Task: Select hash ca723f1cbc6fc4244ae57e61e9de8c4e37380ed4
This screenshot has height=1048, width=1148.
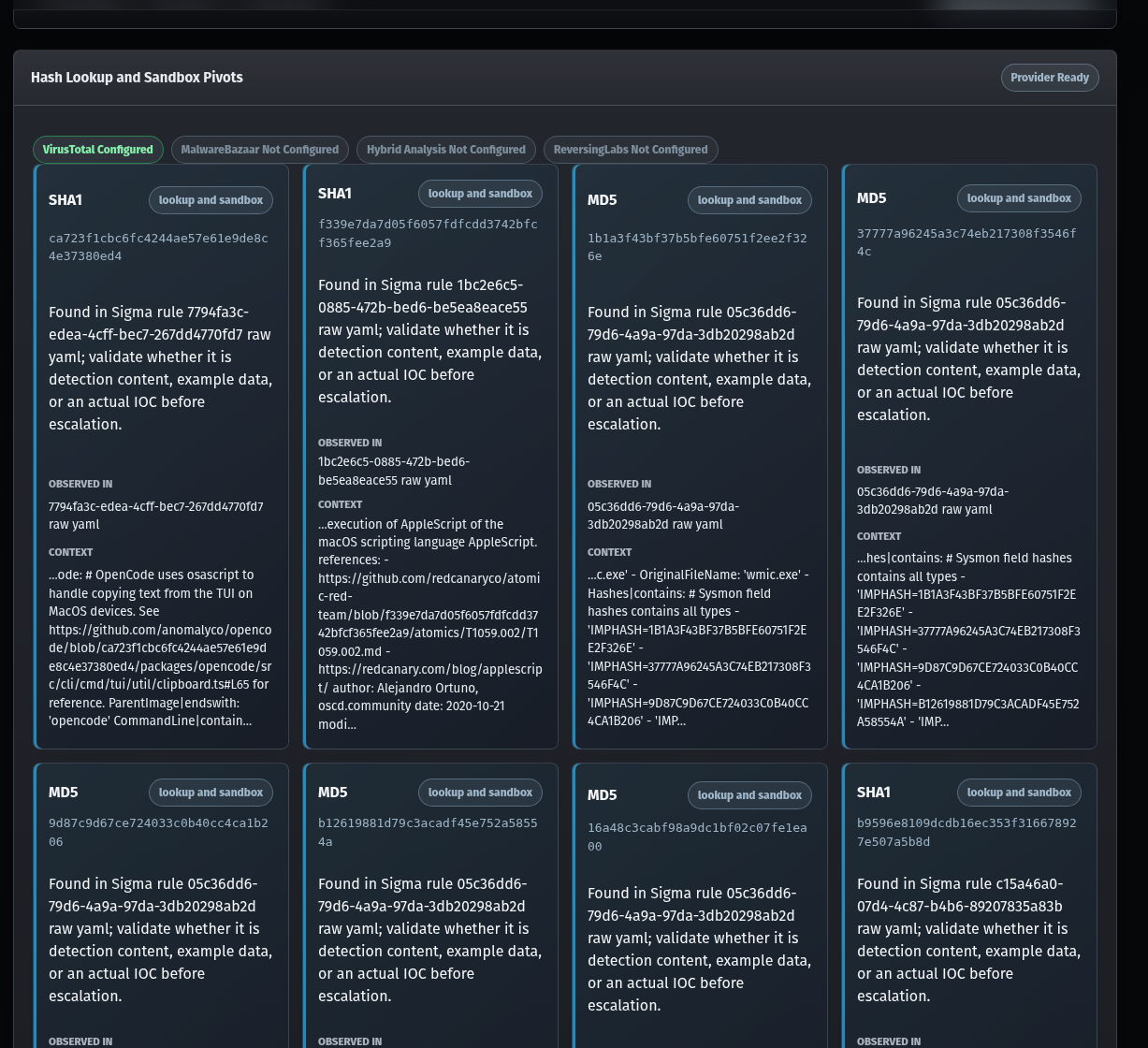Action: click(158, 247)
